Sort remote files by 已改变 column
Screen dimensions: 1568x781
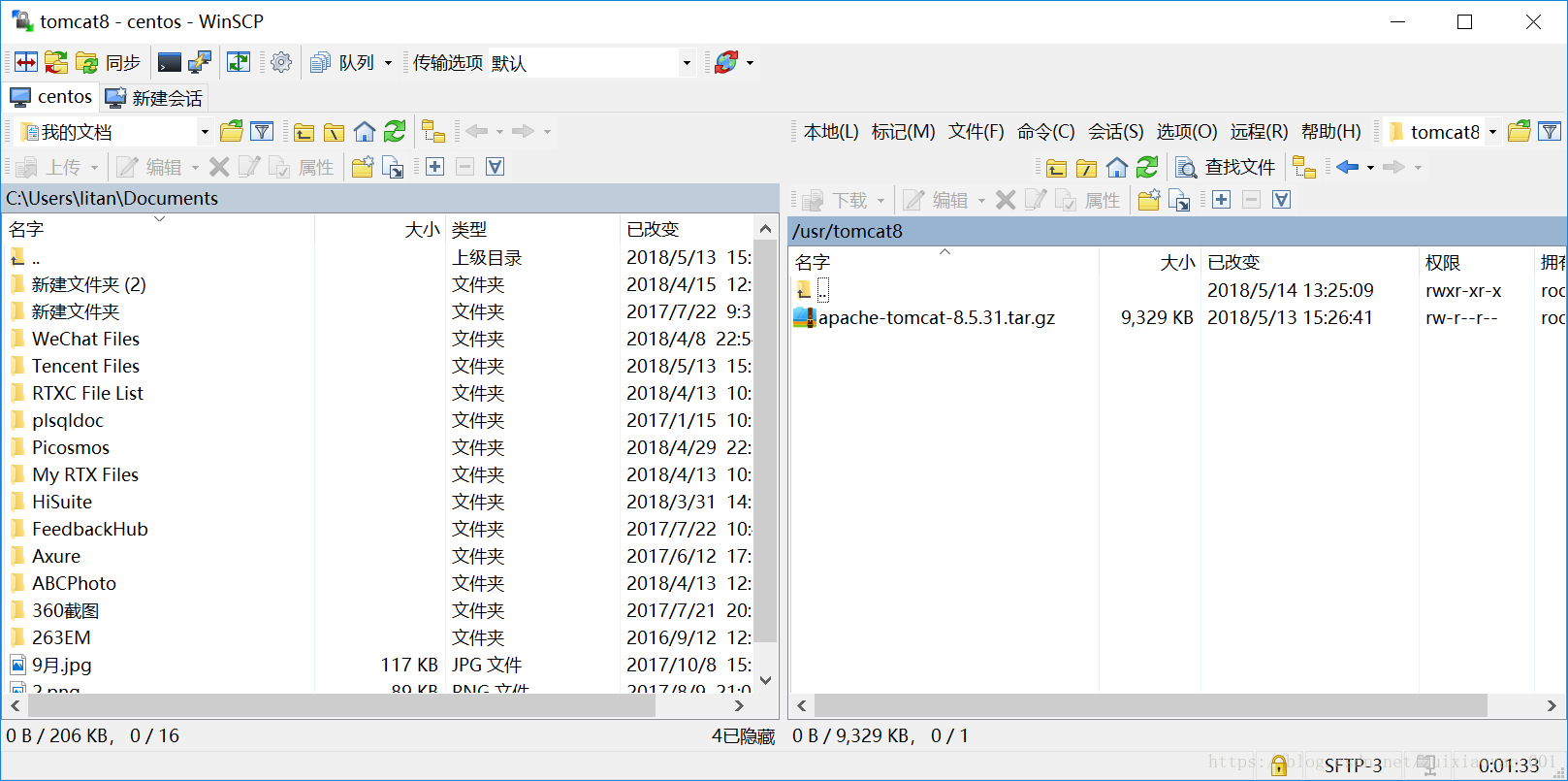click(x=1310, y=262)
